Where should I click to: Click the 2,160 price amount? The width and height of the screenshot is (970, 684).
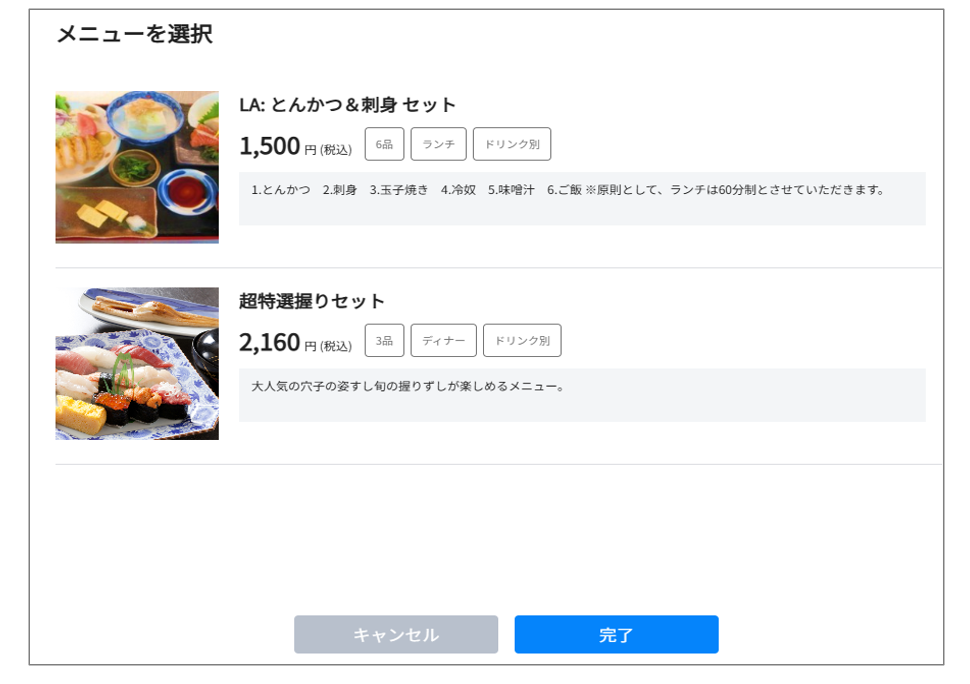(270, 343)
